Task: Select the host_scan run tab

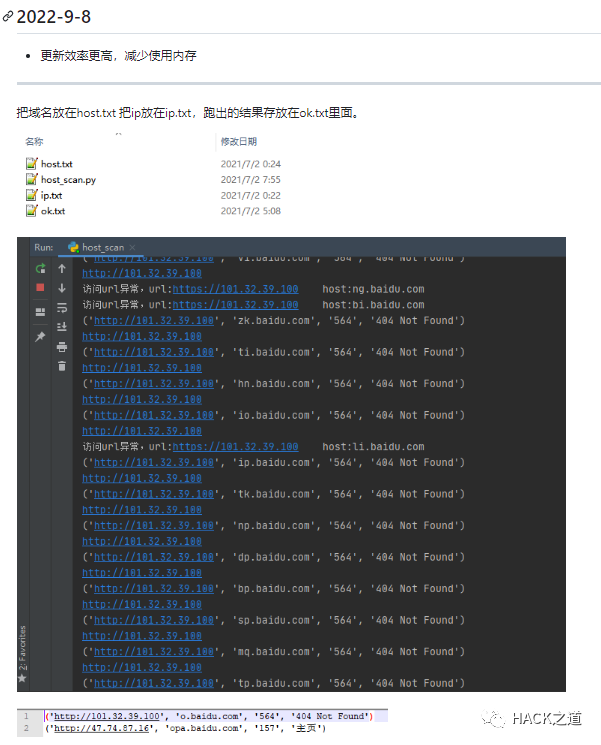Action: (x=103, y=248)
